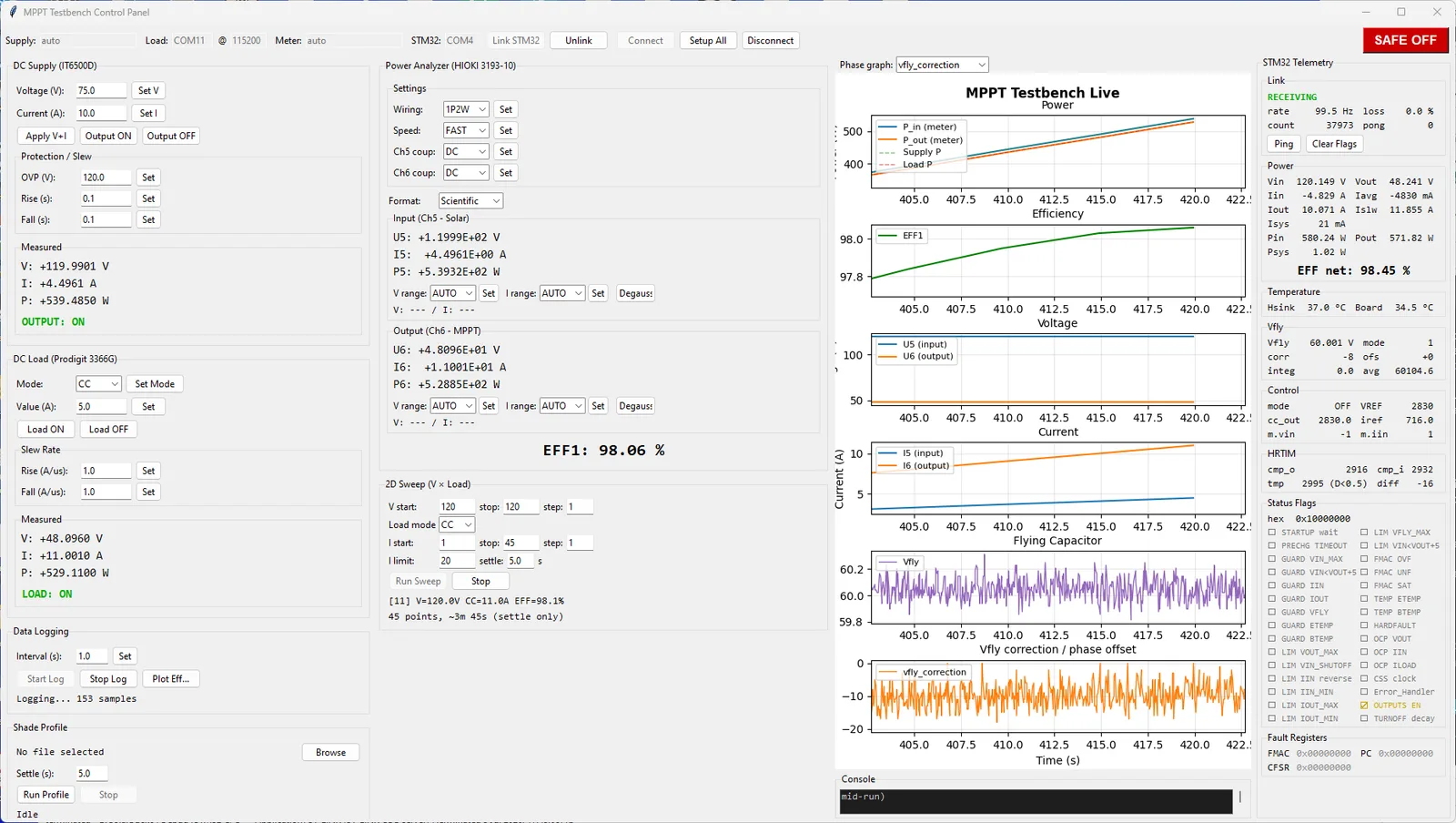The width and height of the screenshot is (1456, 823).
Task: Focus the sweep settle time field
Action: coord(521,561)
